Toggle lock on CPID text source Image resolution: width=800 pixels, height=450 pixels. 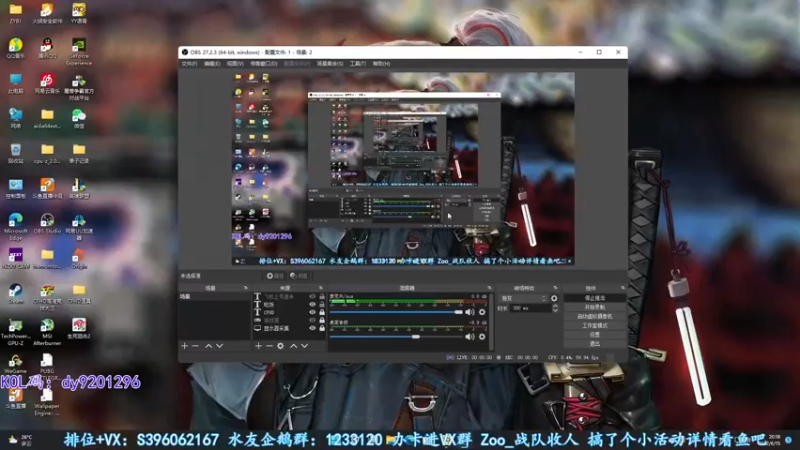pyautogui.click(x=322, y=312)
